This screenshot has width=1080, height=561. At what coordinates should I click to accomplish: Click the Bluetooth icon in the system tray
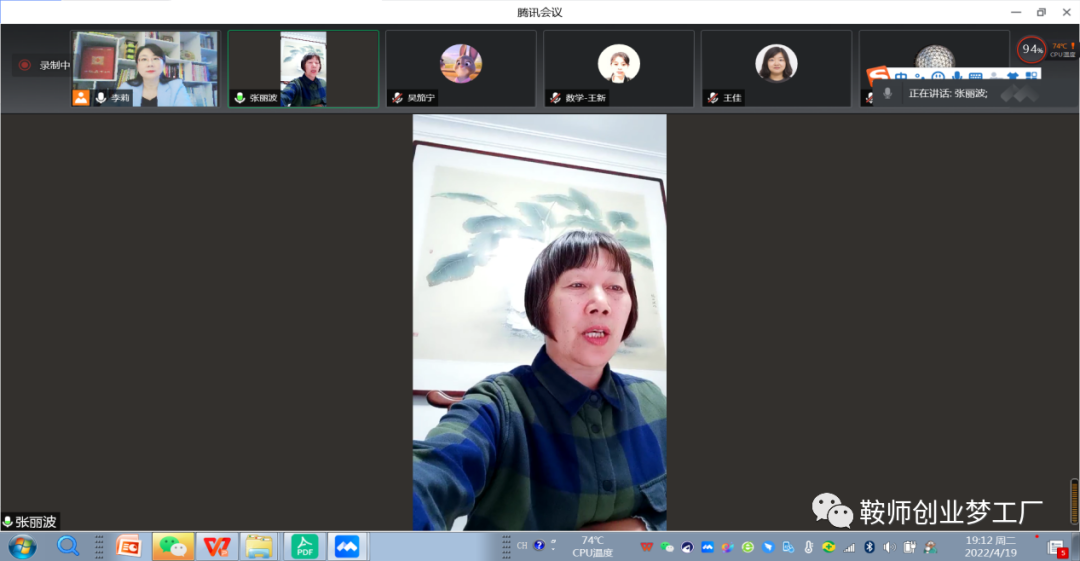coord(869,547)
